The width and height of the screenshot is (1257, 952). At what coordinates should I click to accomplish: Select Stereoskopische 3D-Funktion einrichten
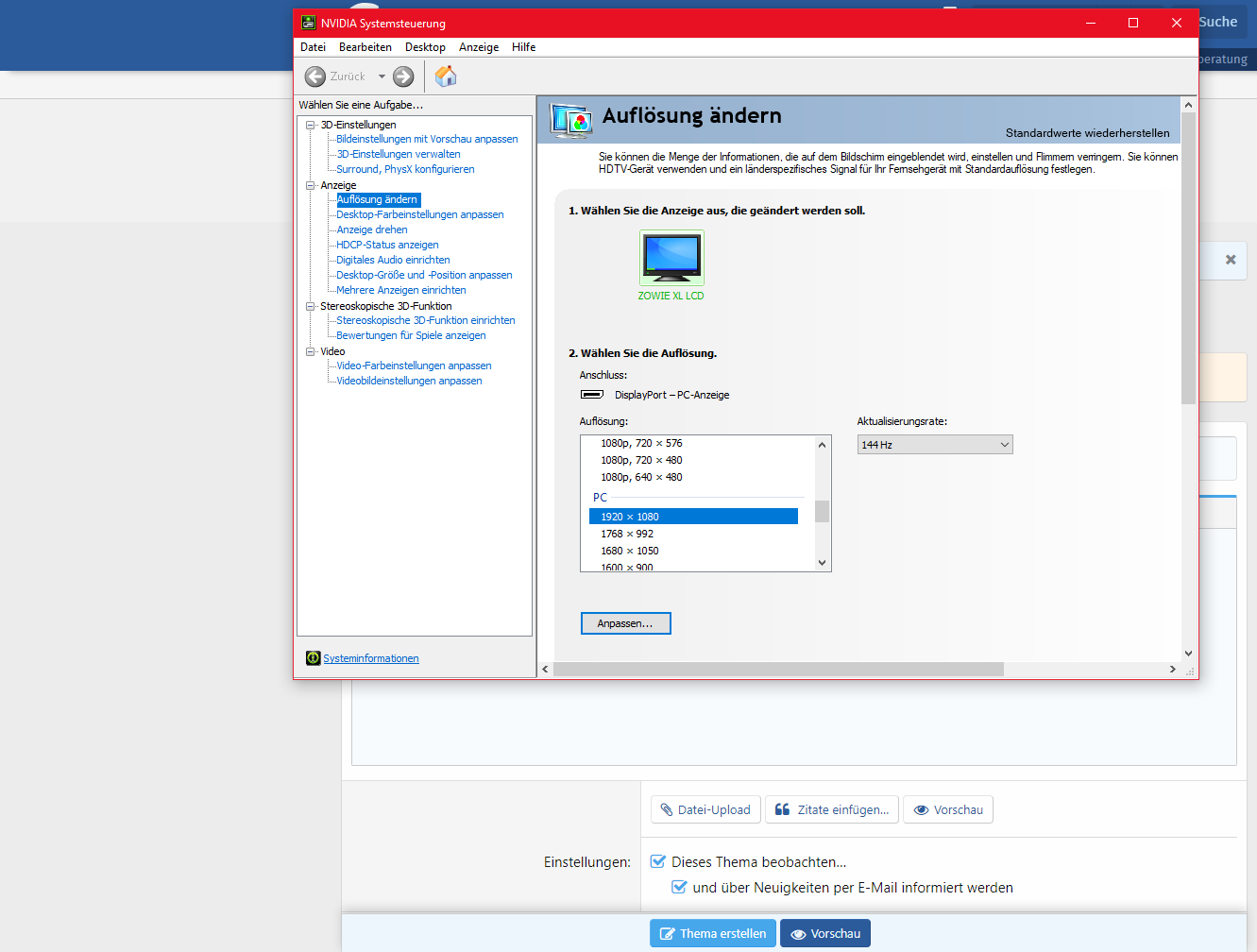click(x=426, y=320)
